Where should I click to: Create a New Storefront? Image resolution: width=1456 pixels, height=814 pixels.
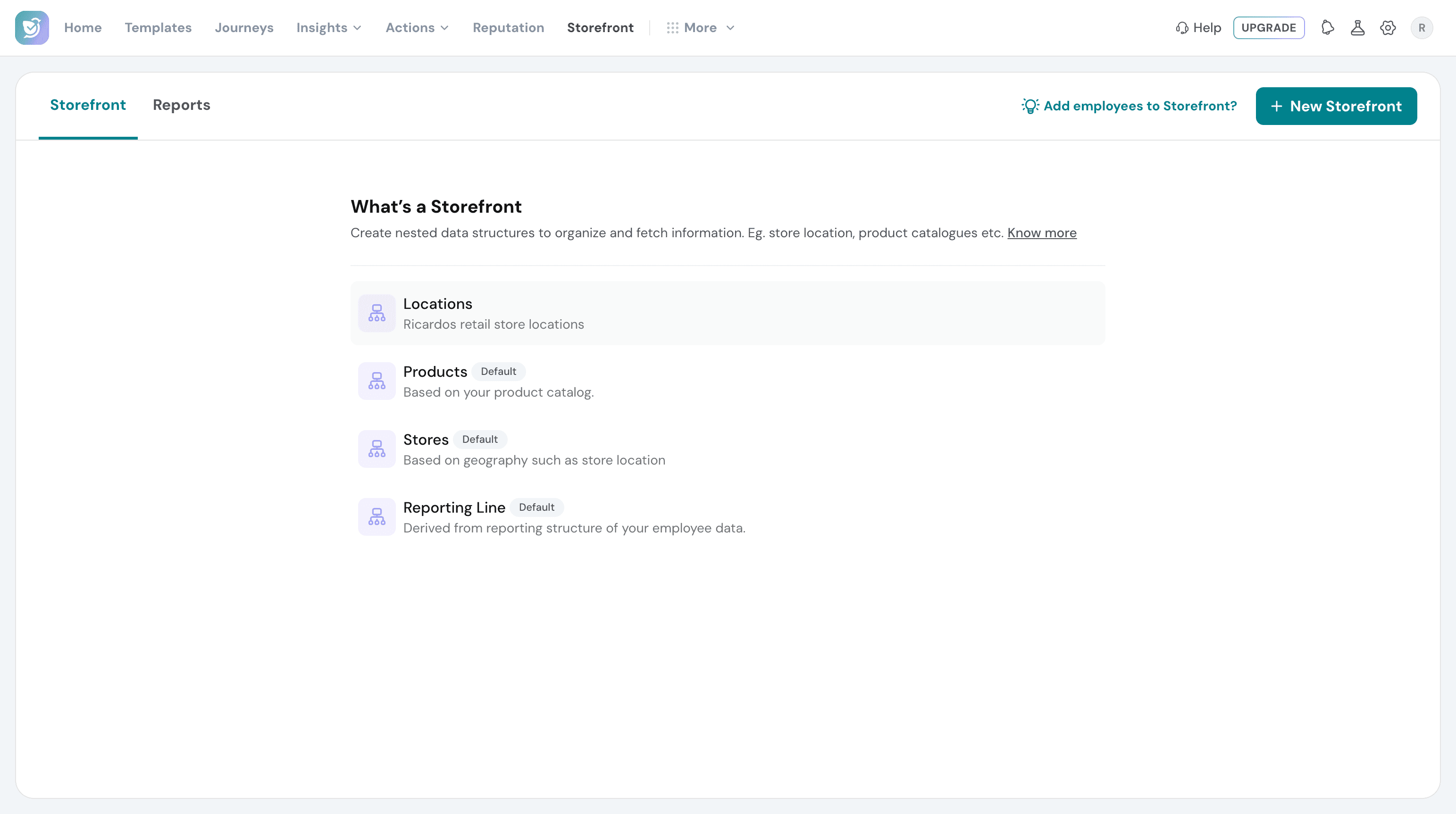point(1336,106)
